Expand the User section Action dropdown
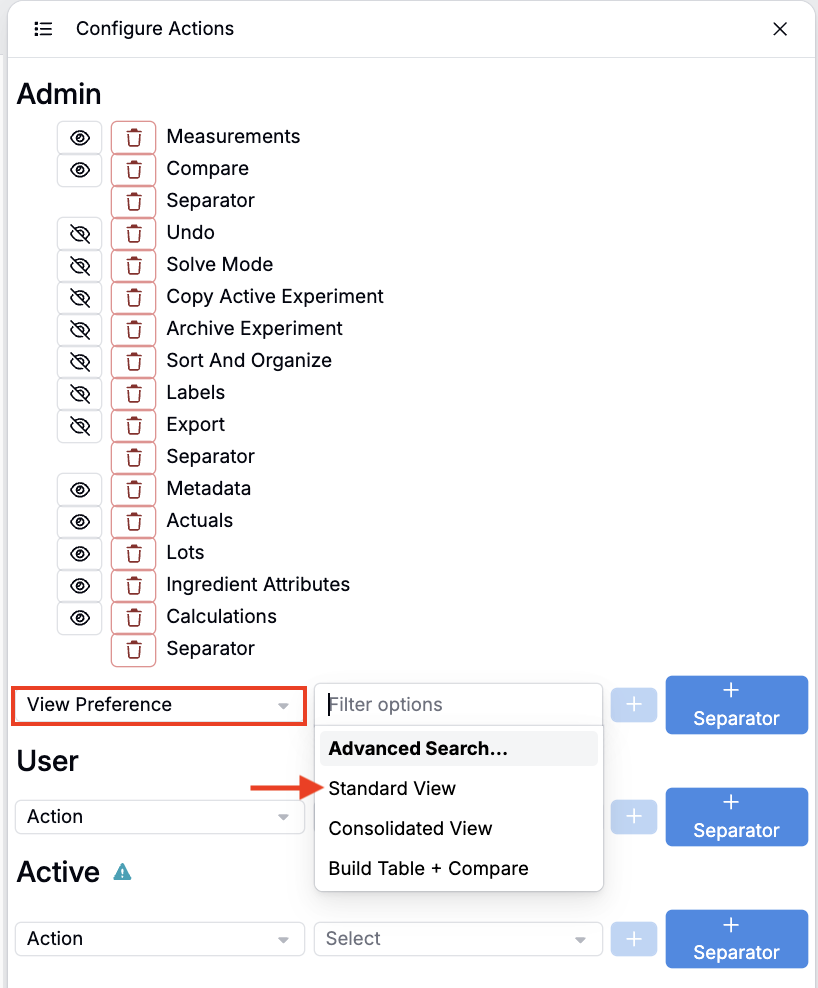Viewport: 818px width, 988px height. click(159, 817)
